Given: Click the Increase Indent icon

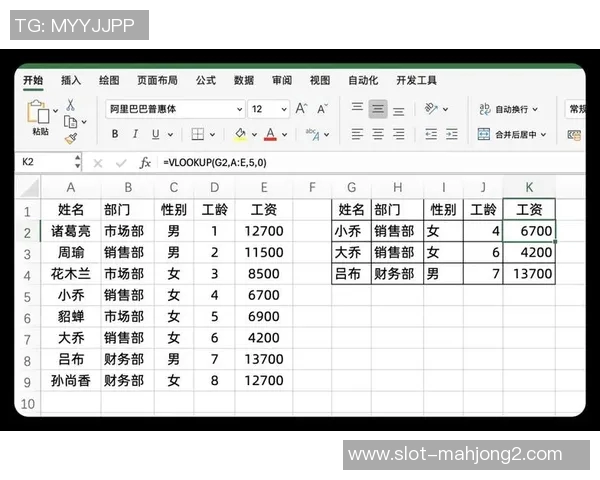Looking at the screenshot, I should pyautogui.click(x=452, y=134).
